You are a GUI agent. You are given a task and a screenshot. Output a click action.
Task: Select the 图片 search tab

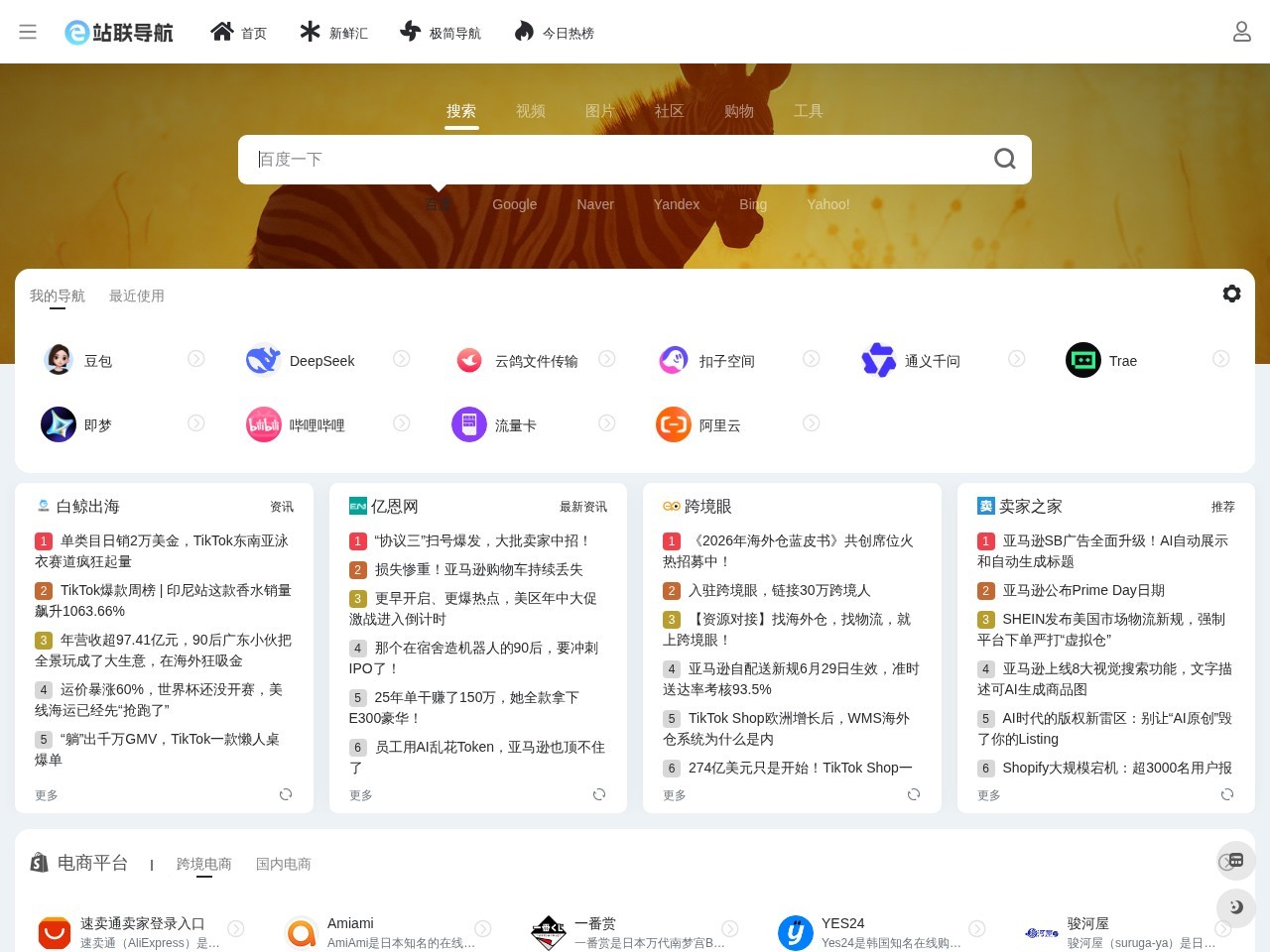point(600,111)
